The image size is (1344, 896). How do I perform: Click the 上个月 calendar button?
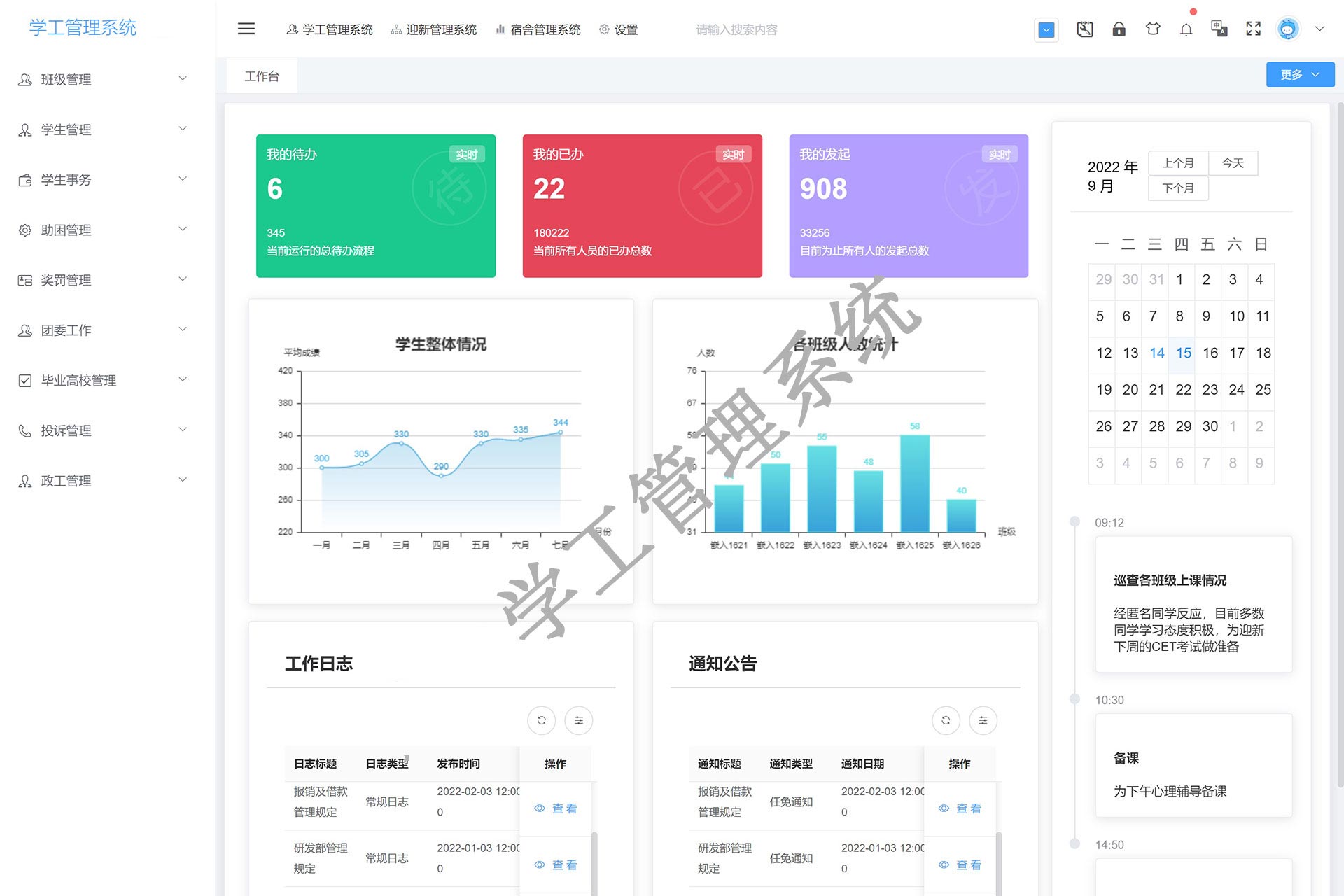[1178, 163]
